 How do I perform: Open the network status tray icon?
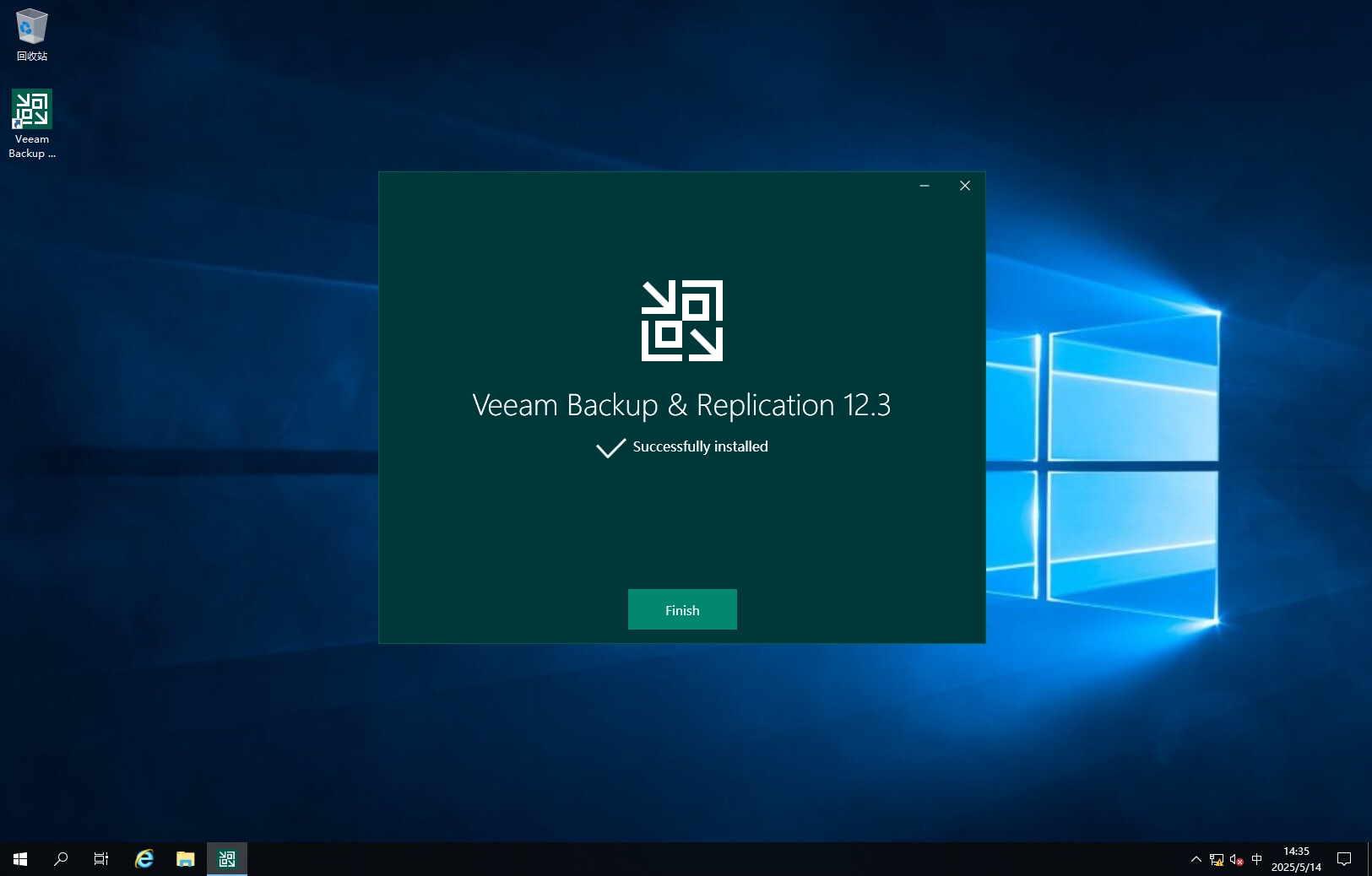(1217, 859)
